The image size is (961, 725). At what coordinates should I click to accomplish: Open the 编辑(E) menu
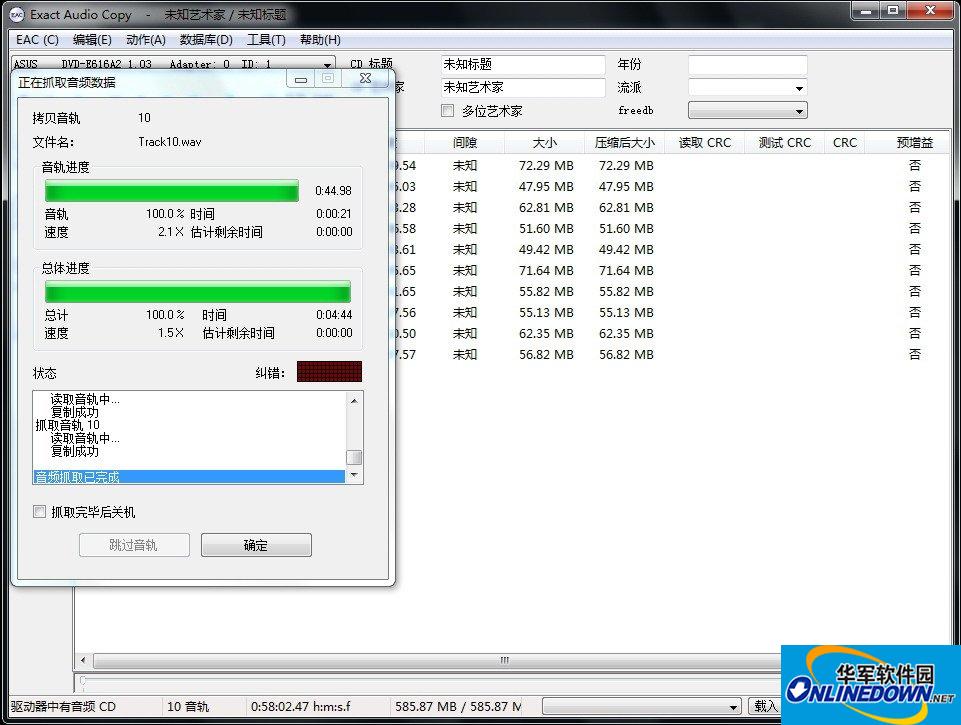click(92, 40)
